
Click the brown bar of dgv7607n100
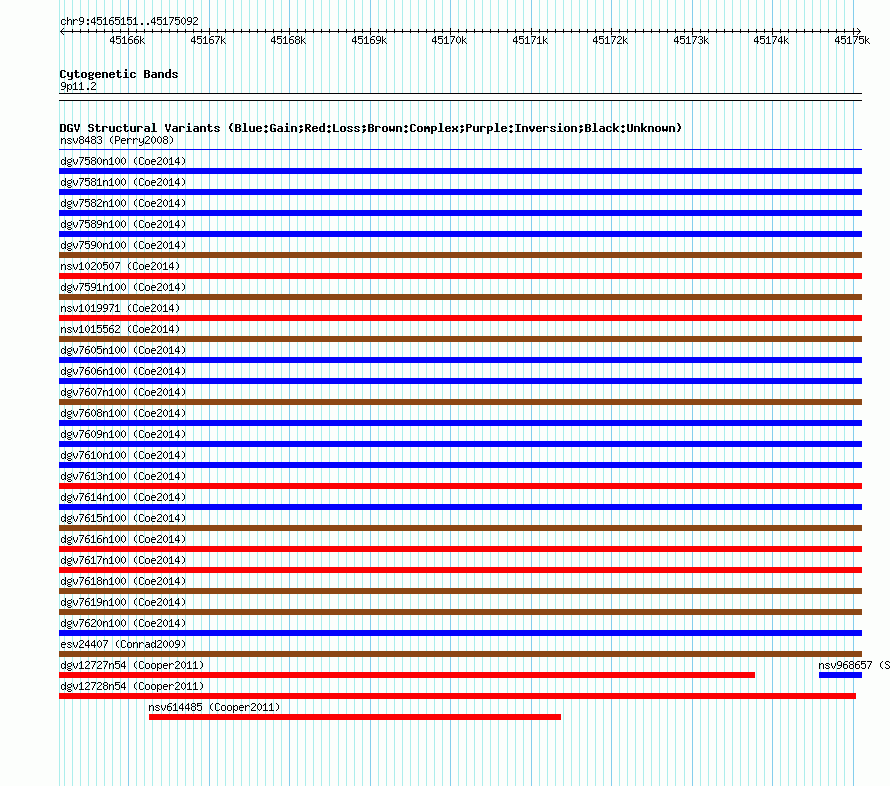point(460,402)
